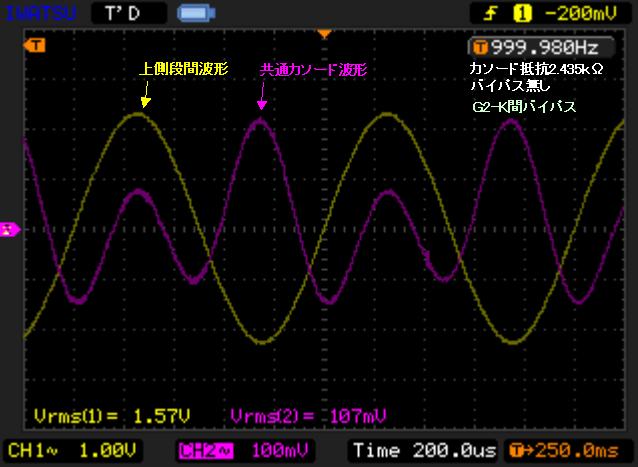Viewport: 638px width, 467px height.
Task: Click the yellow channel 1 trigger source badge
Action: tap(522, 13)
